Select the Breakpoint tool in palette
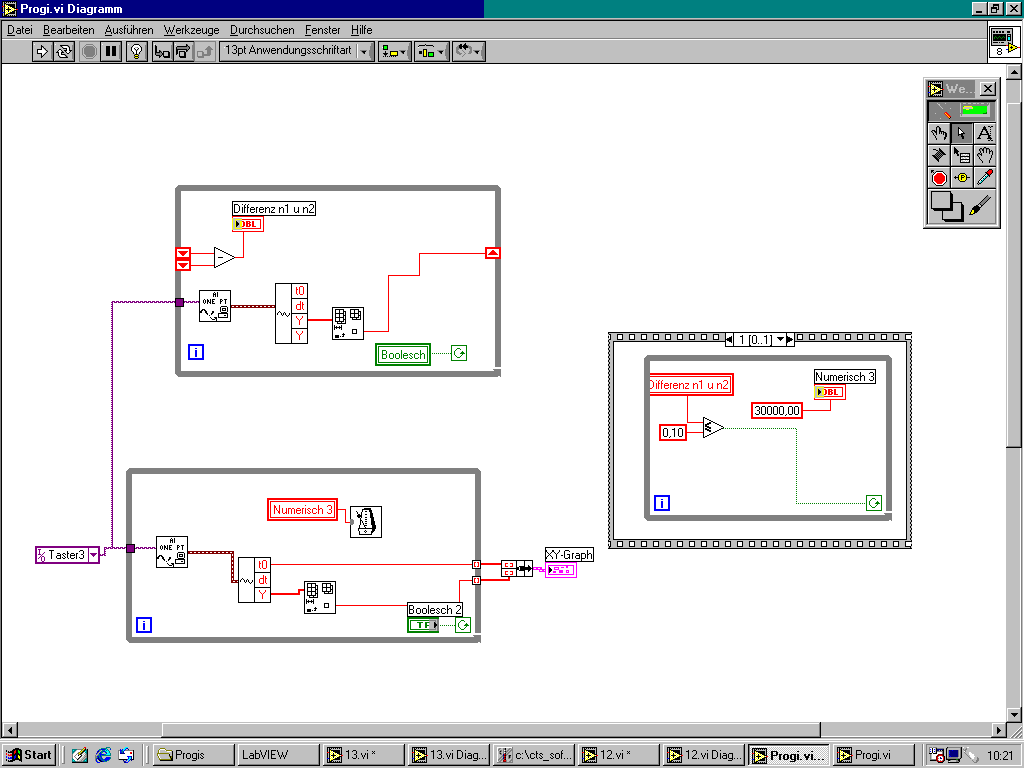 [x=938, y=178]
